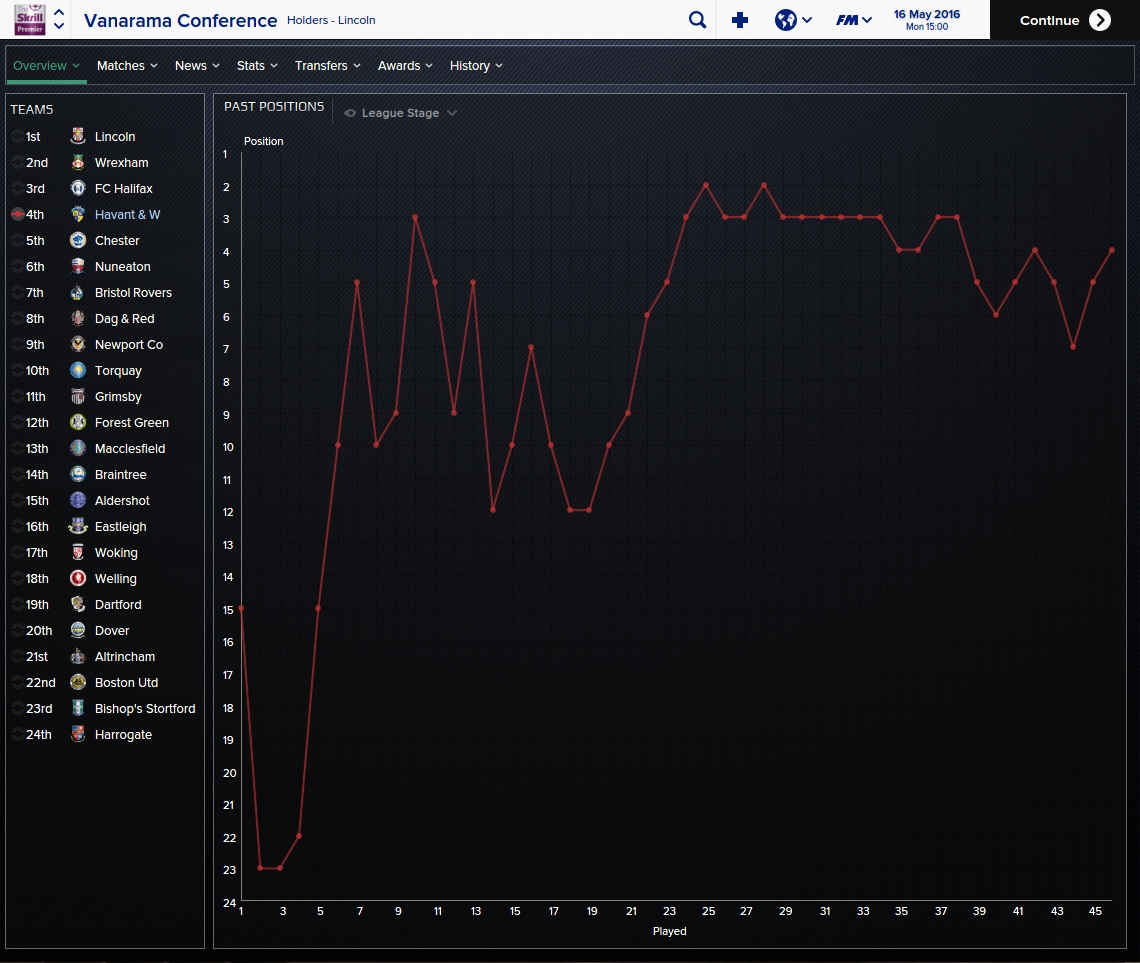Click the Havant & W club badge
1140x963 pixels.
click(x=78, y=214)
